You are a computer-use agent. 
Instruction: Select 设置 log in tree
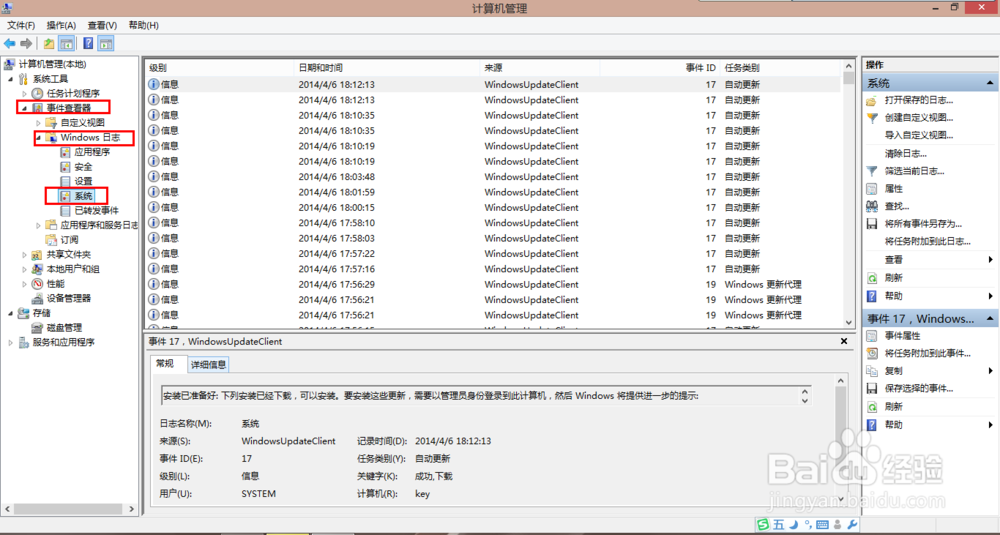tap(83, 181)
